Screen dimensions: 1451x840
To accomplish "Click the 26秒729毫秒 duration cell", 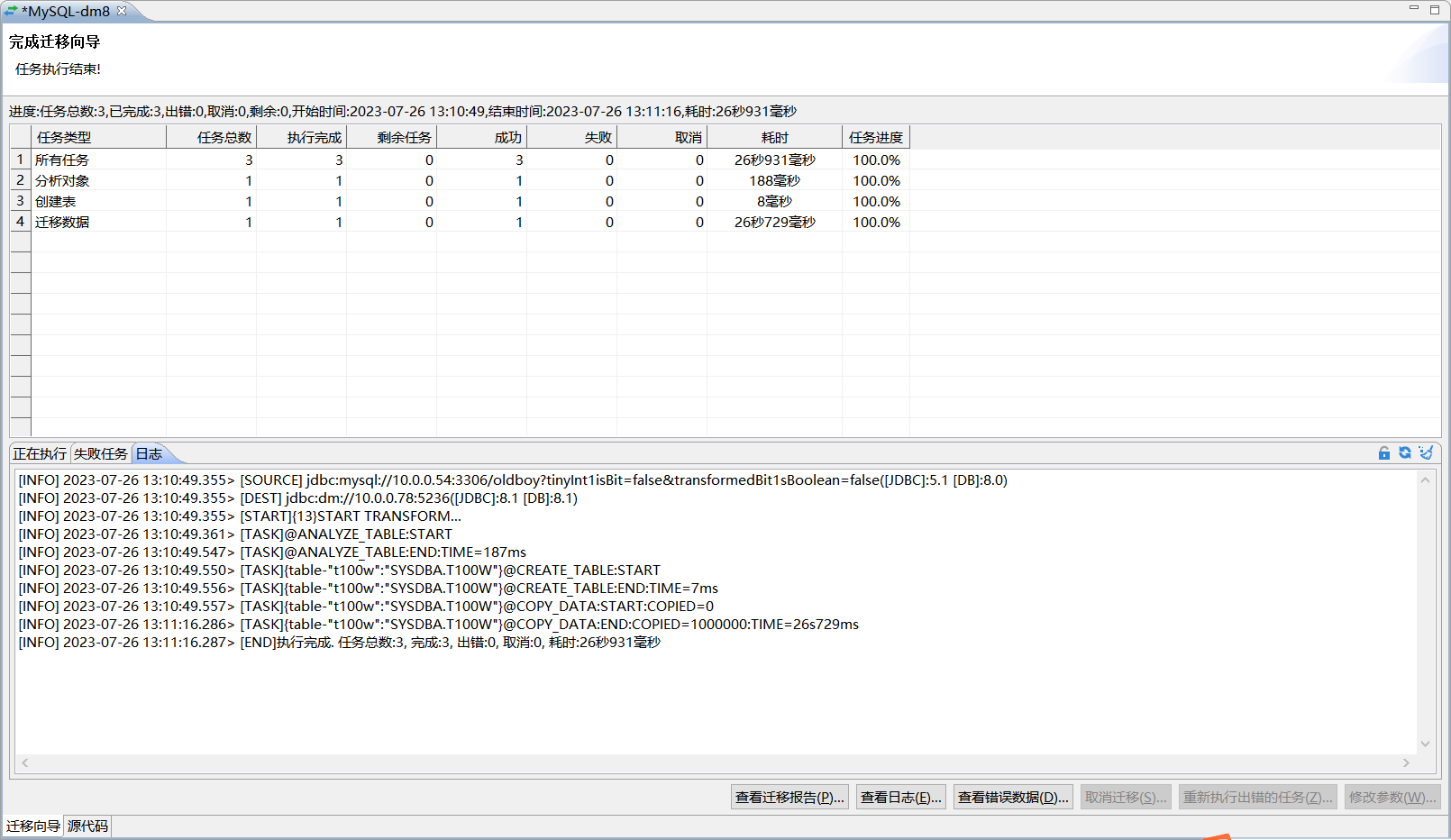I will click(x=775, y=222).
